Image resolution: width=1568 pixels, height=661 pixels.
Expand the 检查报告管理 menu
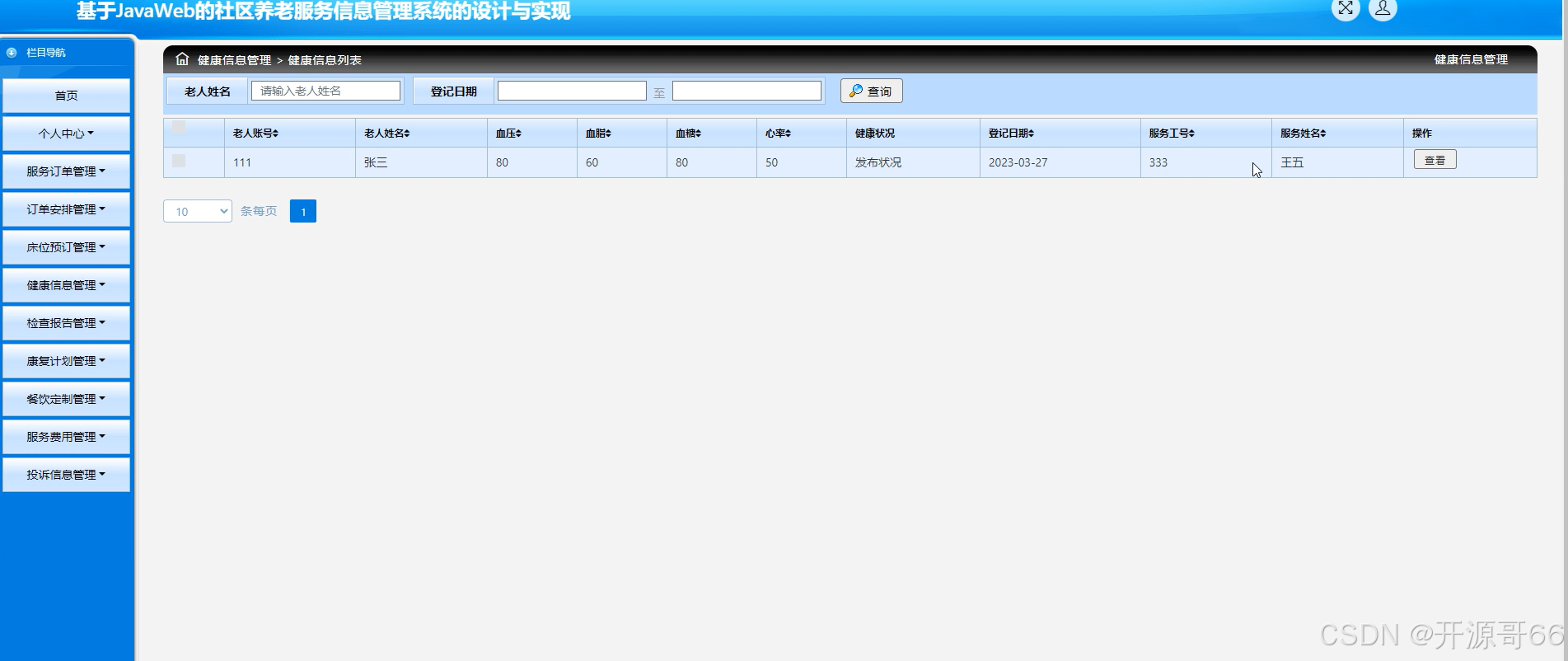point(66,323)
